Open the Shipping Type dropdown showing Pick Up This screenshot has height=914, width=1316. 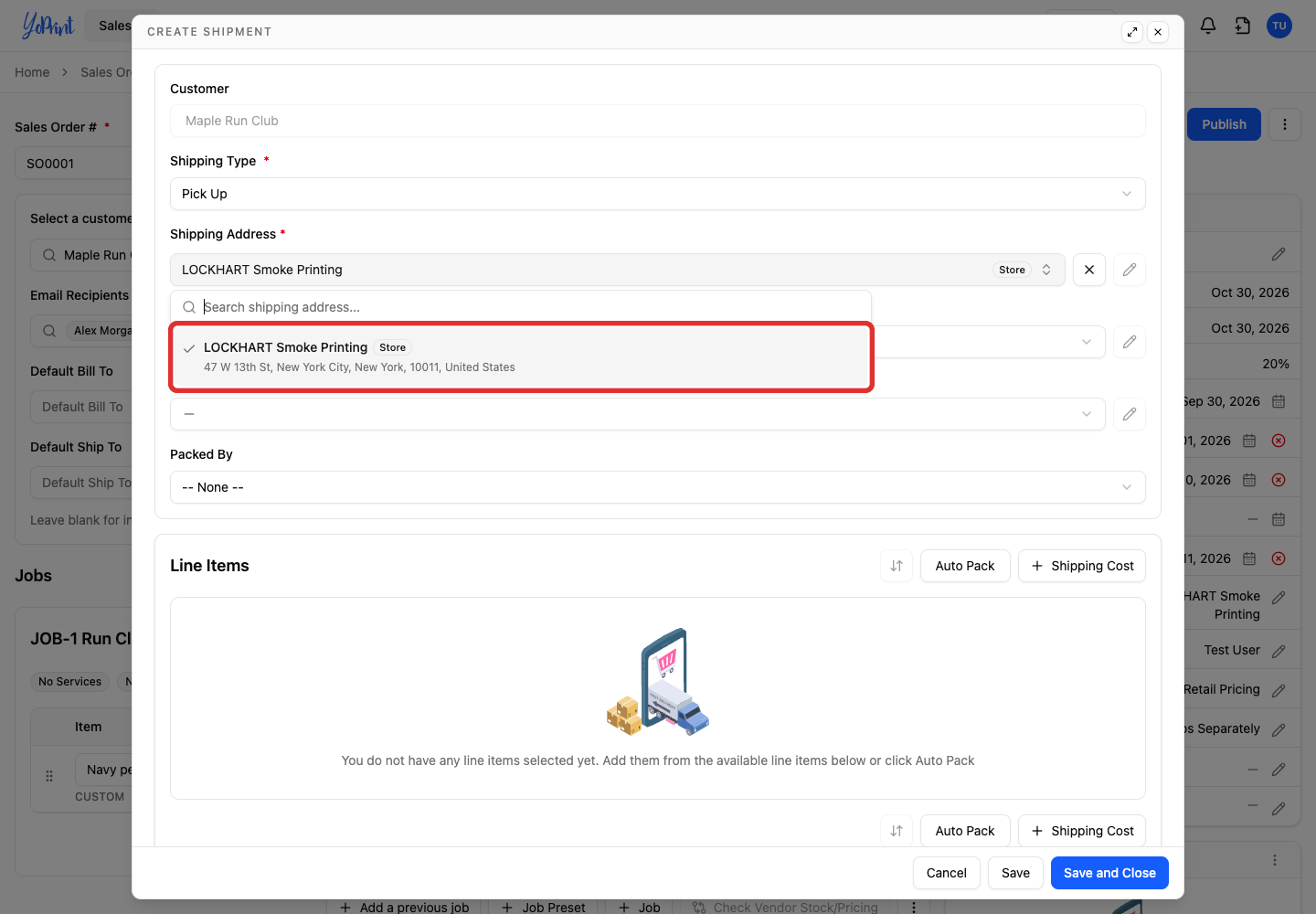pyautogui.click(x=658, y=194)
